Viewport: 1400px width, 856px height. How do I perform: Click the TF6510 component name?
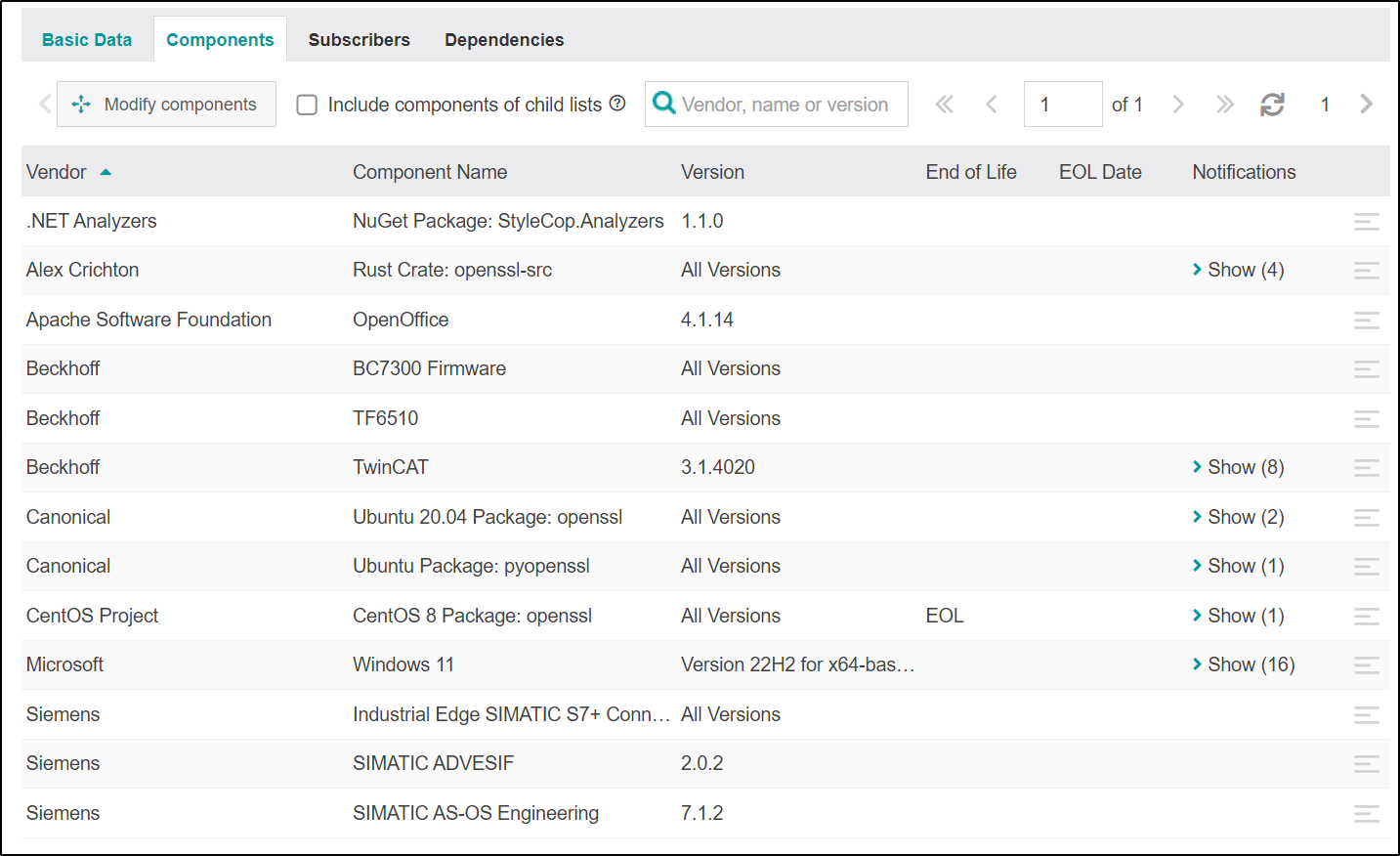(386, 418)
